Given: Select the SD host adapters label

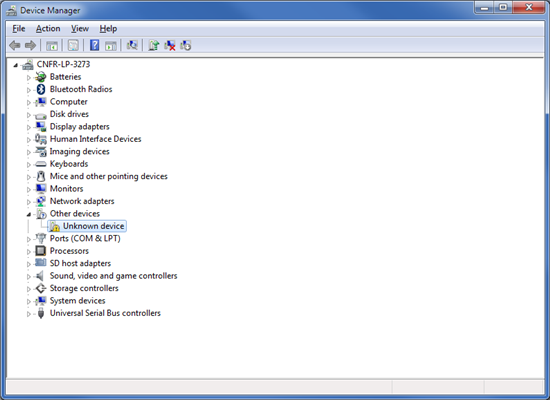Looking at the screenshot, I should (80, 264).
